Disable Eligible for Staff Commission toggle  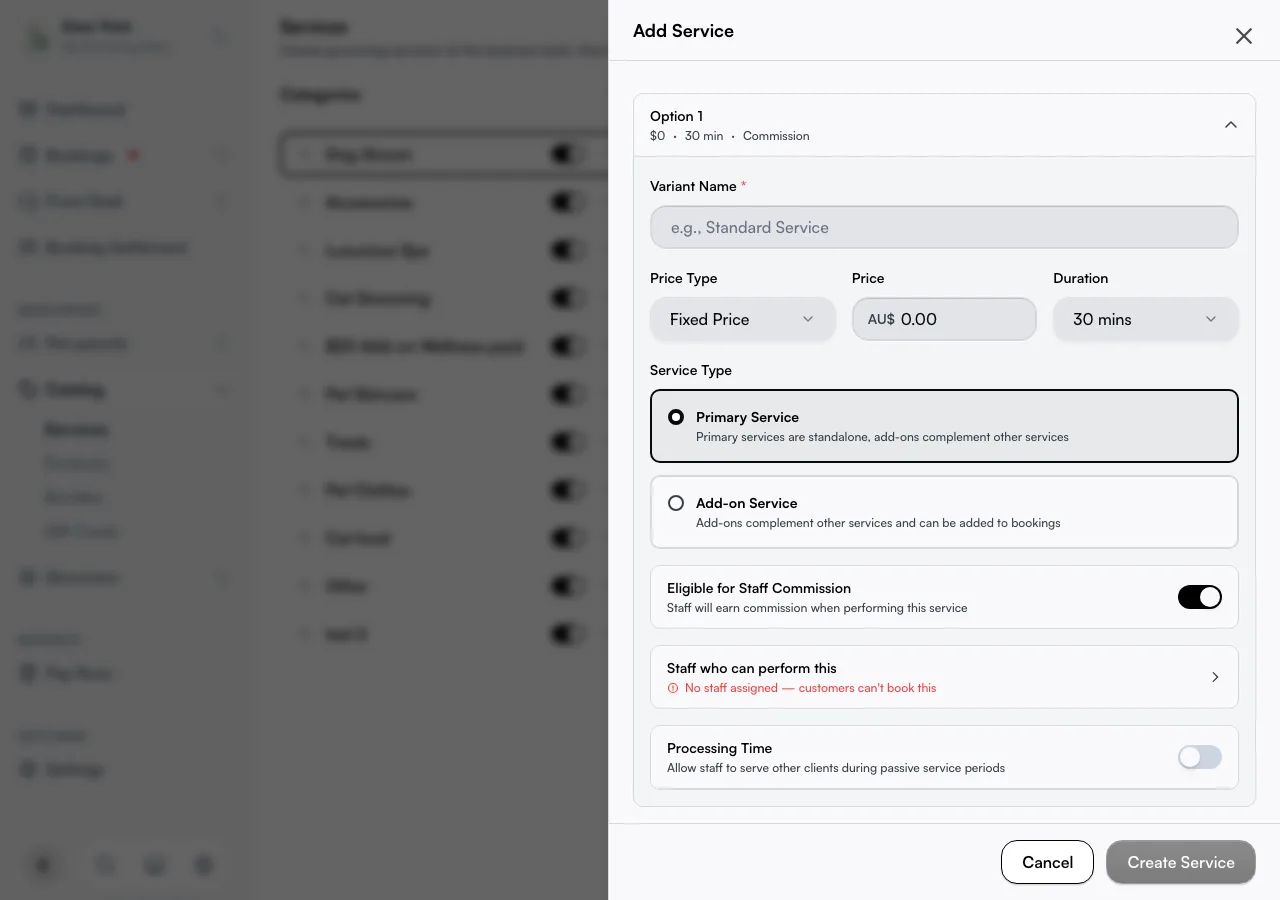1200,597
